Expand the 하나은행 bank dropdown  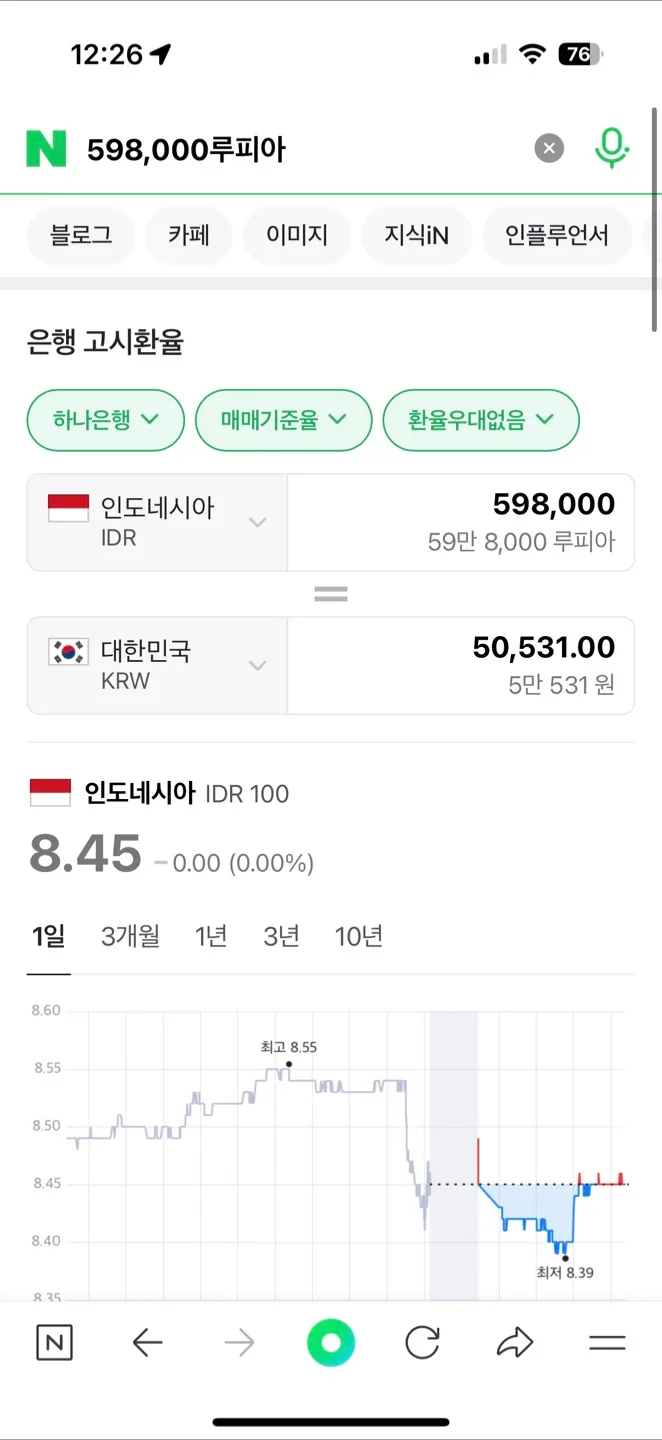click(106, 420)
